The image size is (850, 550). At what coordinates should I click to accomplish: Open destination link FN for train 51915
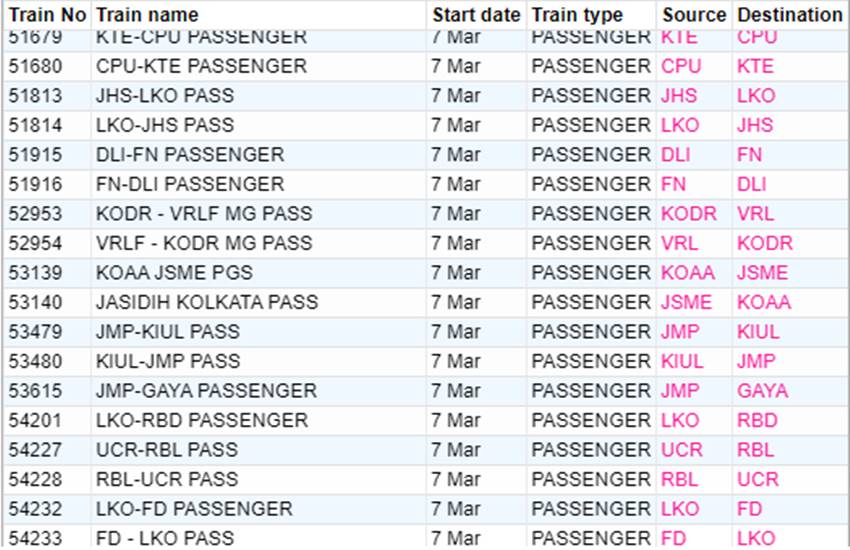[749, 155]
